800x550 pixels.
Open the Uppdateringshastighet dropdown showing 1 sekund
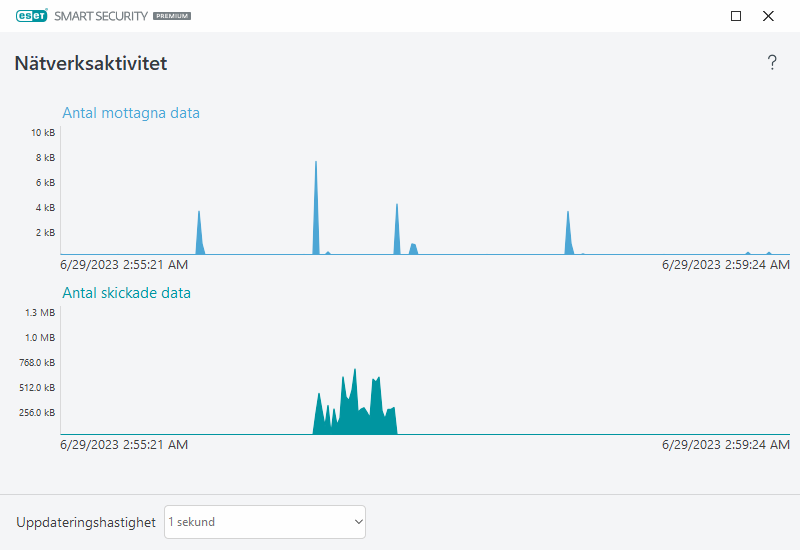[265, 522]
